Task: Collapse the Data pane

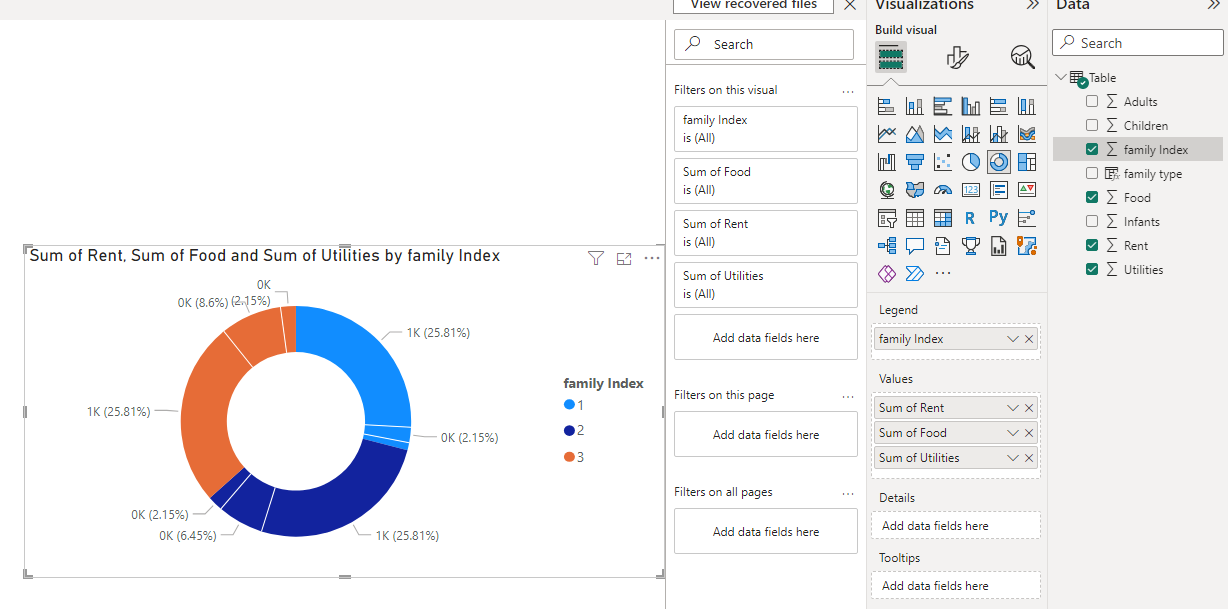Action: tap(1214, 5)
